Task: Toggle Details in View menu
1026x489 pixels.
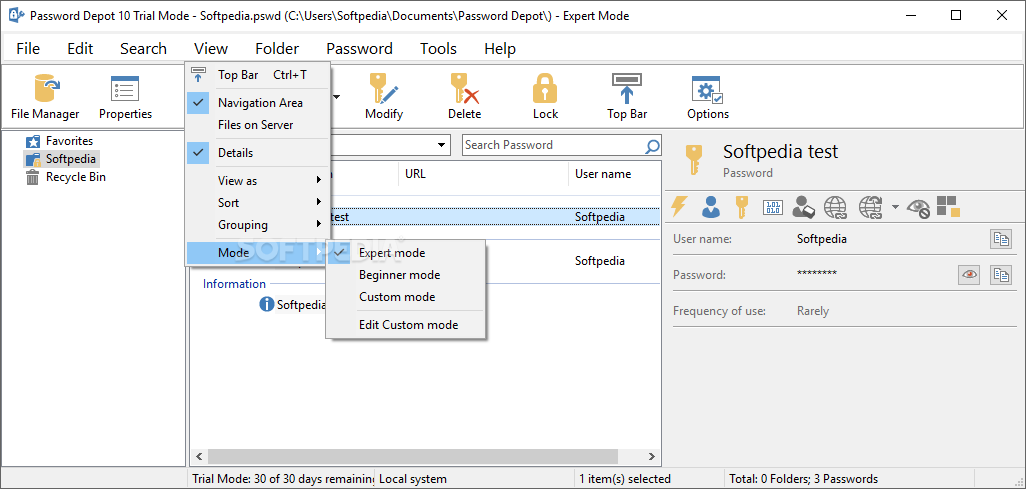Action: 257,153
